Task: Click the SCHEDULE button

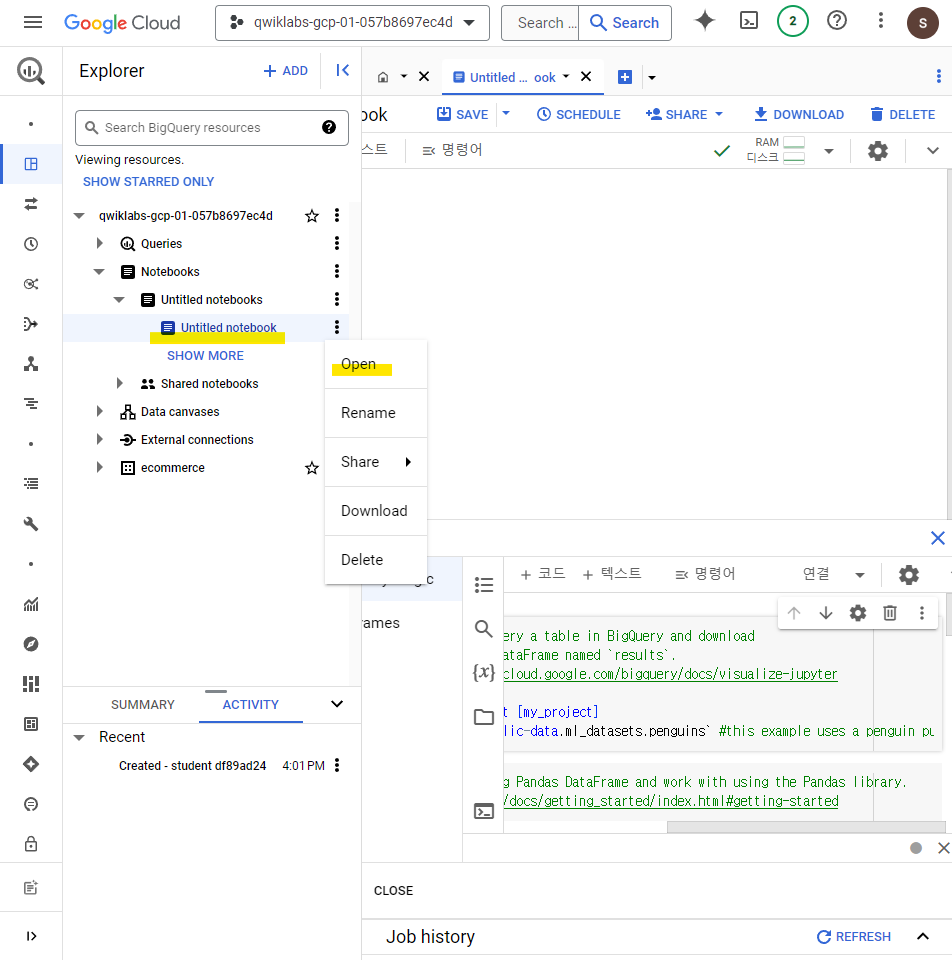Action: click(579, 114)
